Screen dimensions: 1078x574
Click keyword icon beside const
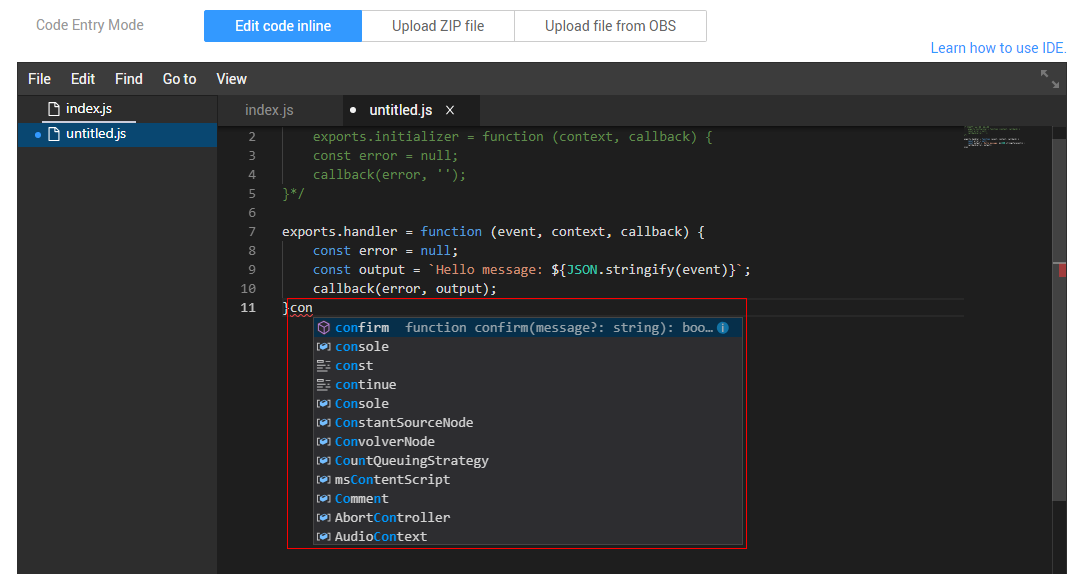click(x=323, y=366)
